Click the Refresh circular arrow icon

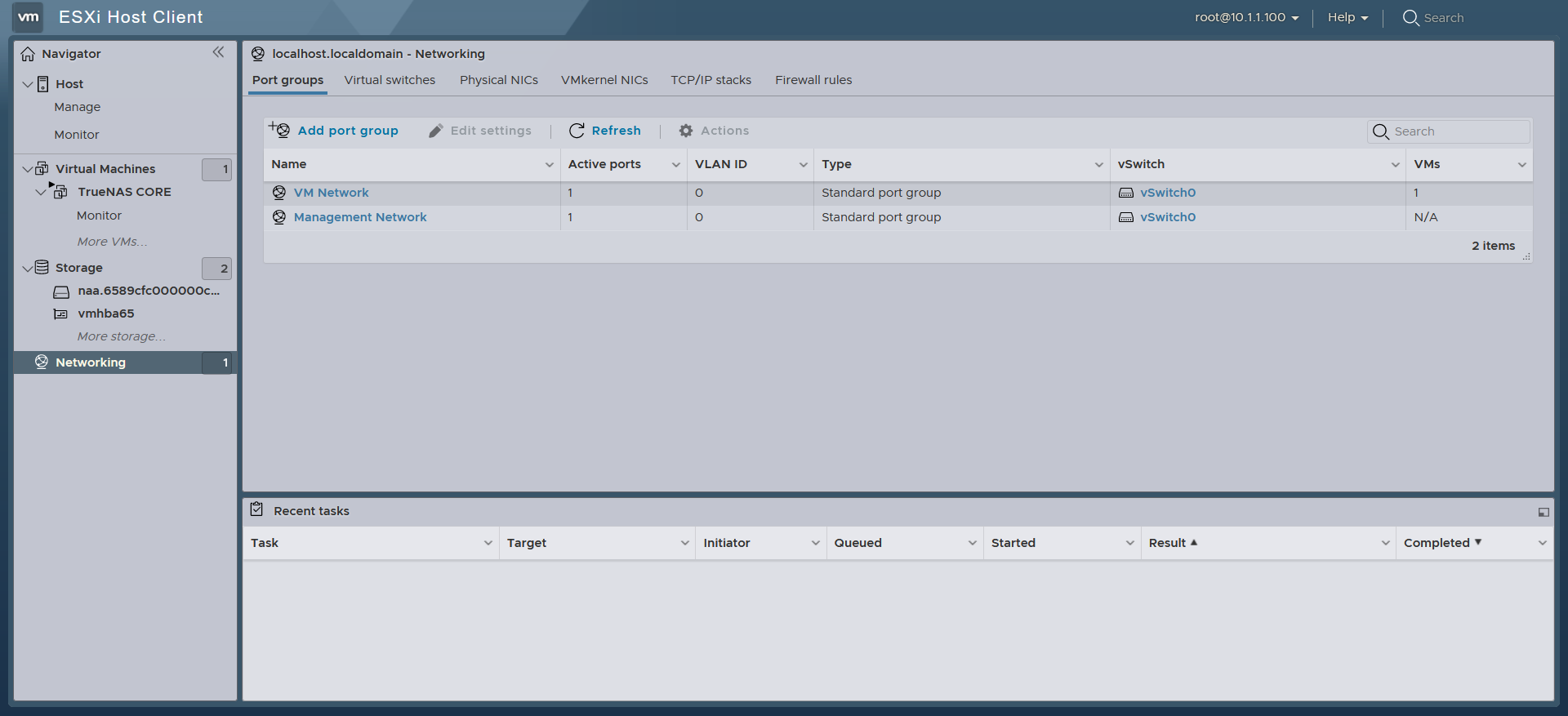click(x=577, y=131)
